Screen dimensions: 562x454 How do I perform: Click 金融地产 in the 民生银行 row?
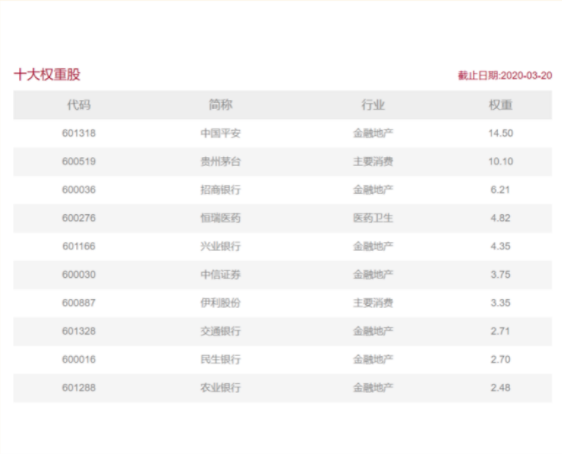pos(373,360)
